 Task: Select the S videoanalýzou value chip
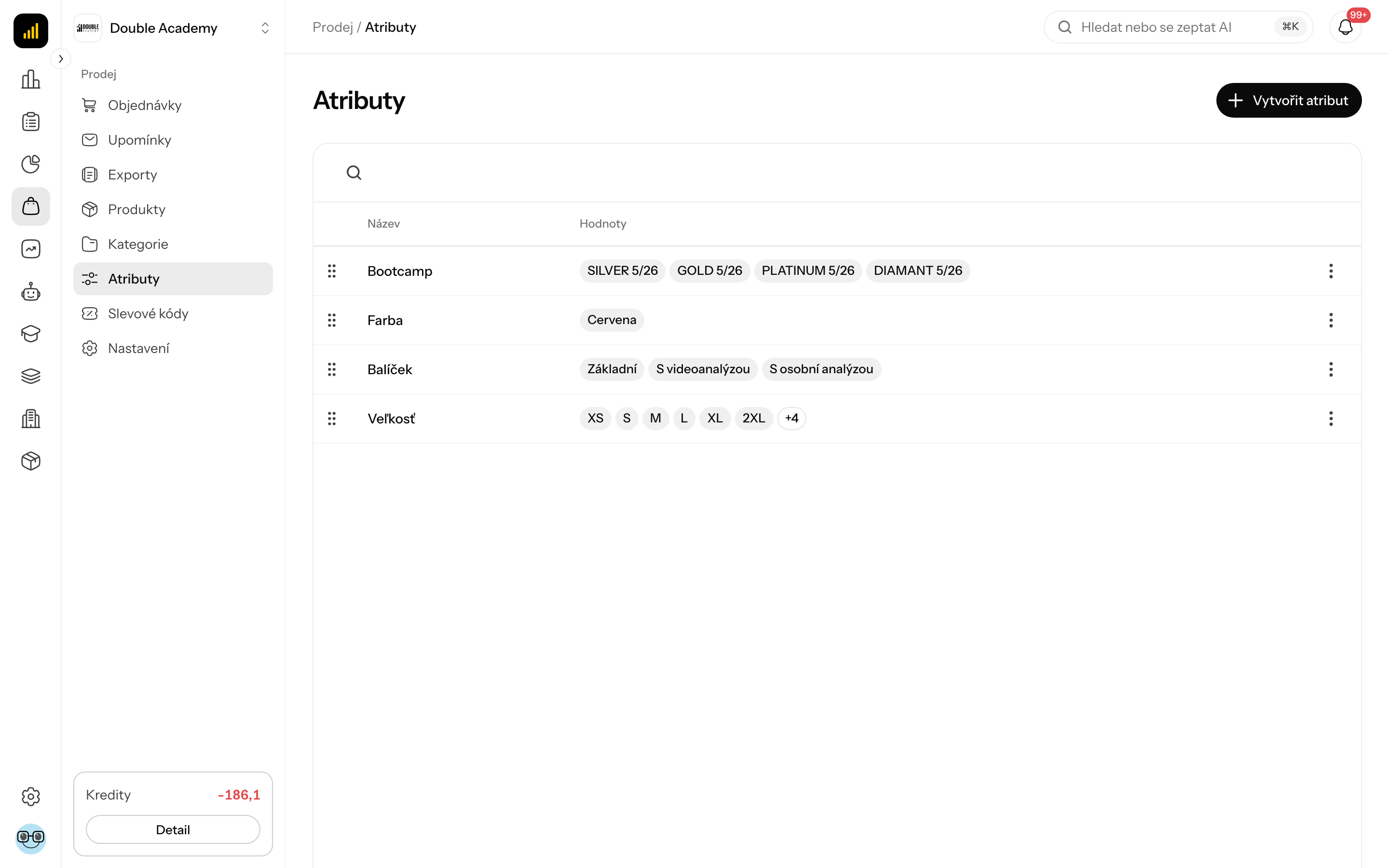pyautogui.click(x=703, y=369)
